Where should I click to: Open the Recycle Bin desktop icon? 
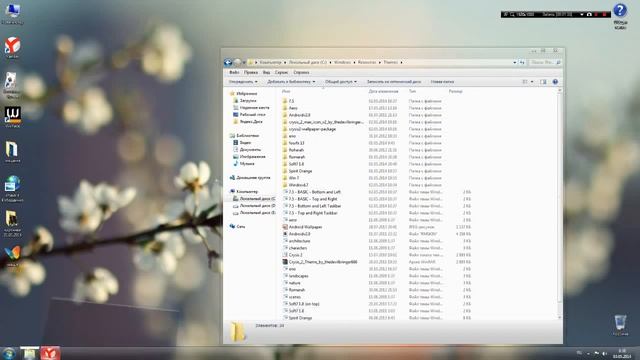point(620,324)
